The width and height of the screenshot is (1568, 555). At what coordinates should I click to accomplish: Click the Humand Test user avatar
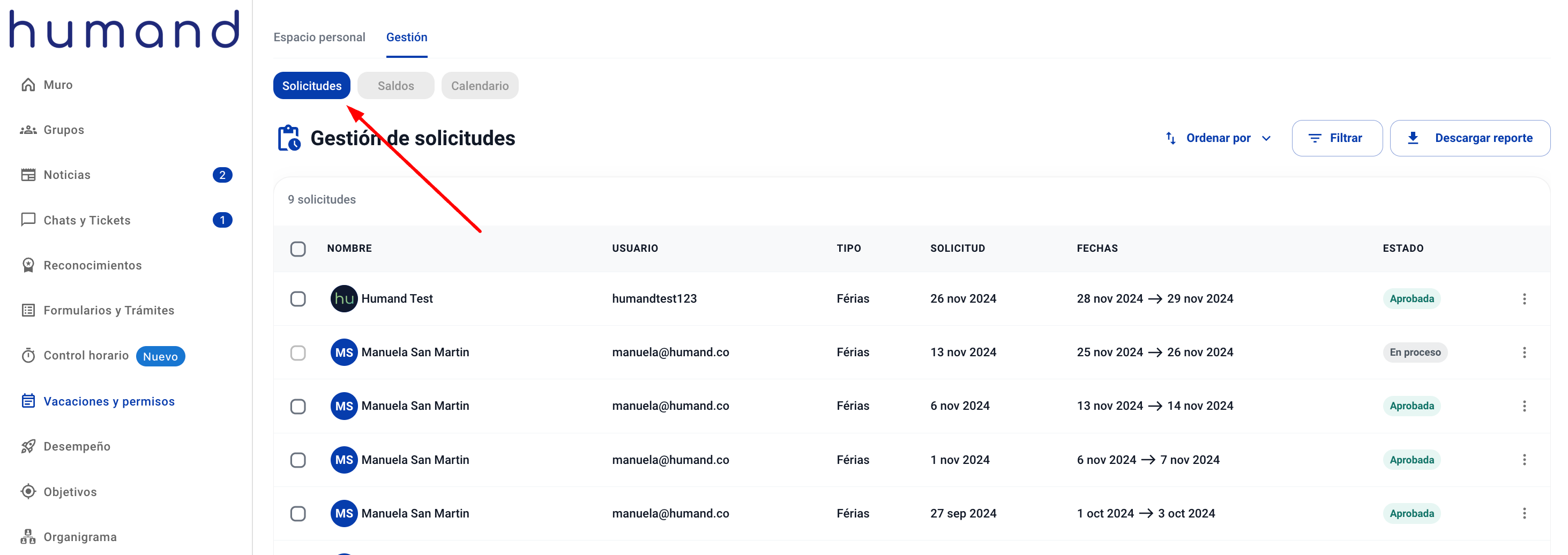click(344, 299)
